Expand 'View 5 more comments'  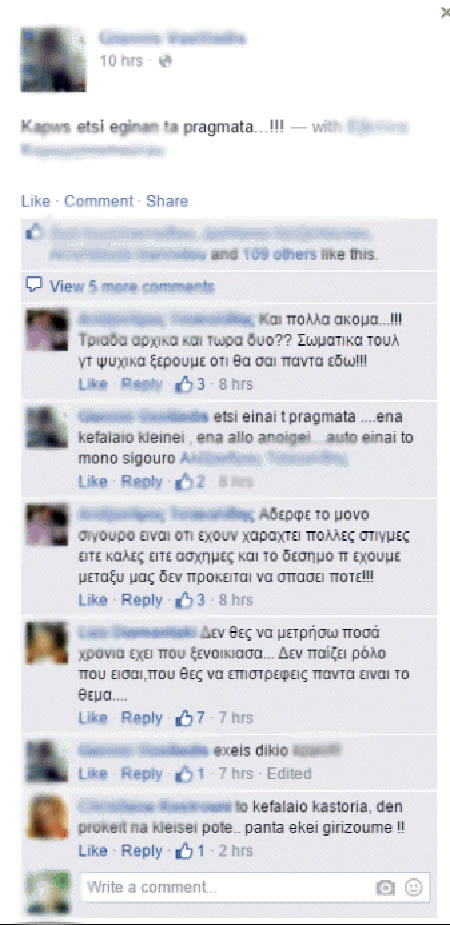point(132,287)
